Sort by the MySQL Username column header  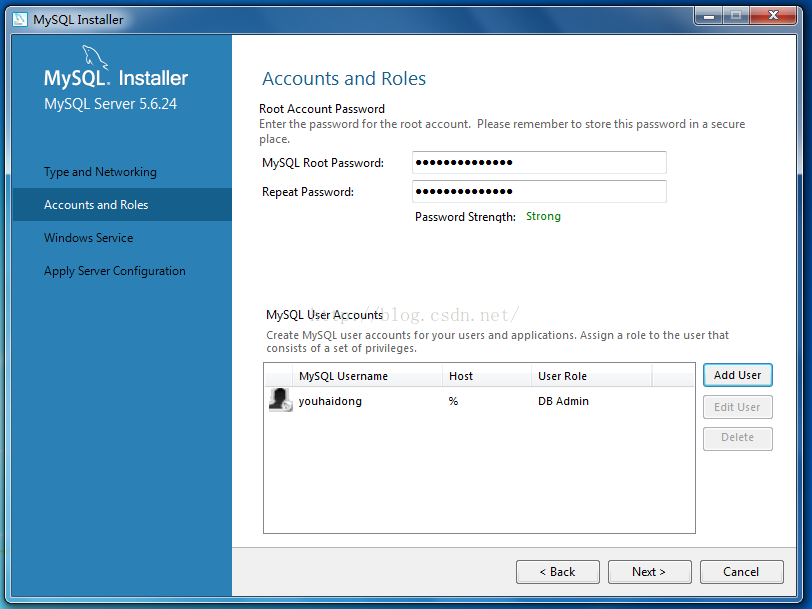click(368, 376)
